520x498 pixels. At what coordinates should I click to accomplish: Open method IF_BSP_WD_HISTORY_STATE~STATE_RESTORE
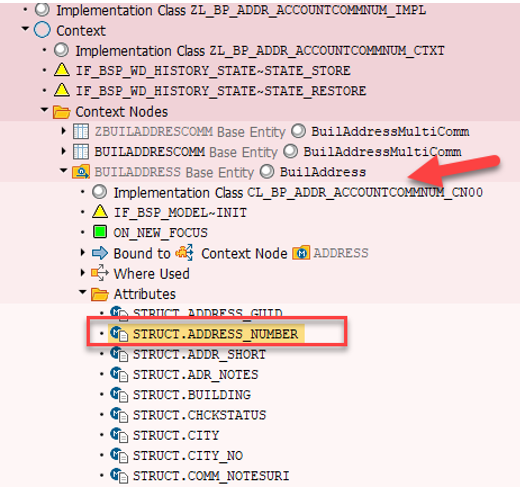[221, 91]
